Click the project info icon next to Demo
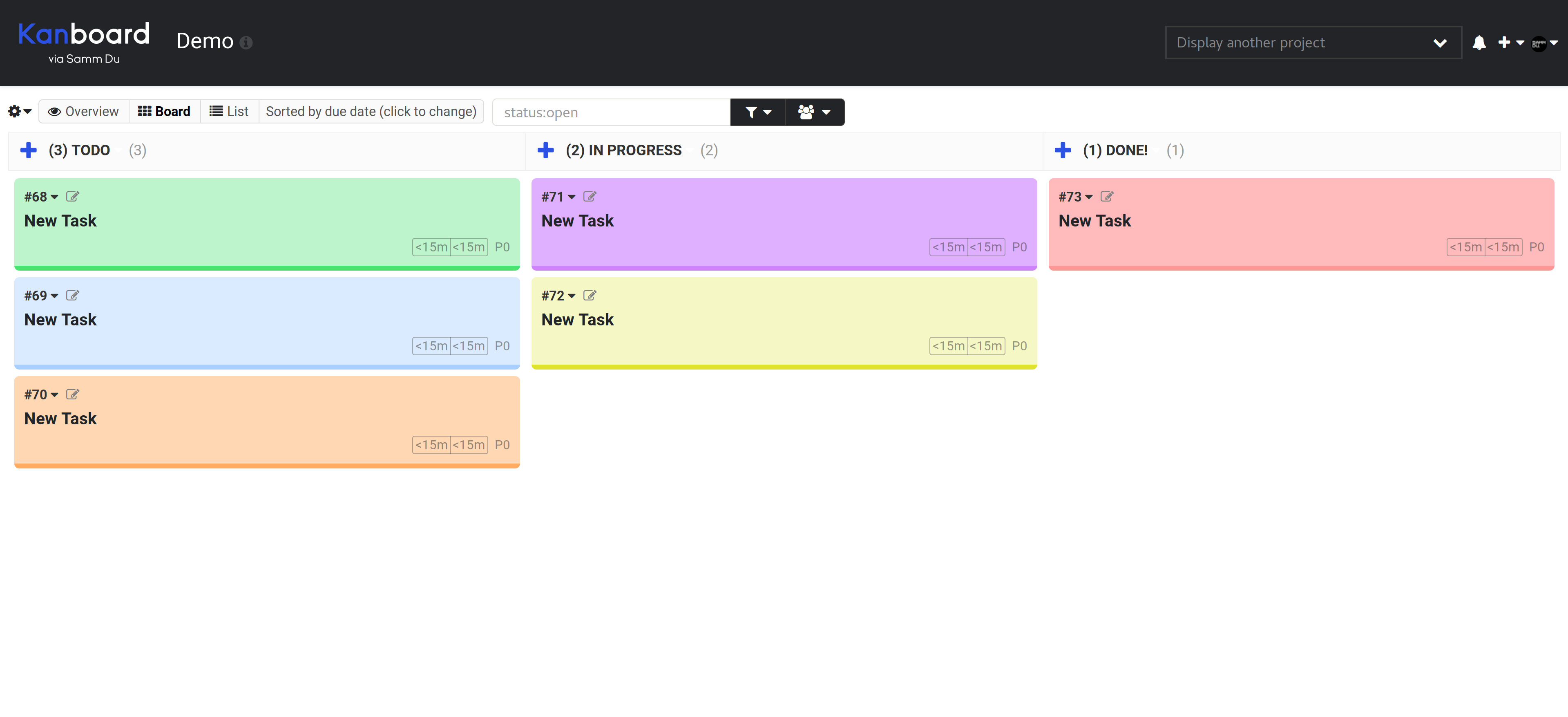This screenshot has height=717, width=1568. pos(246,43)
